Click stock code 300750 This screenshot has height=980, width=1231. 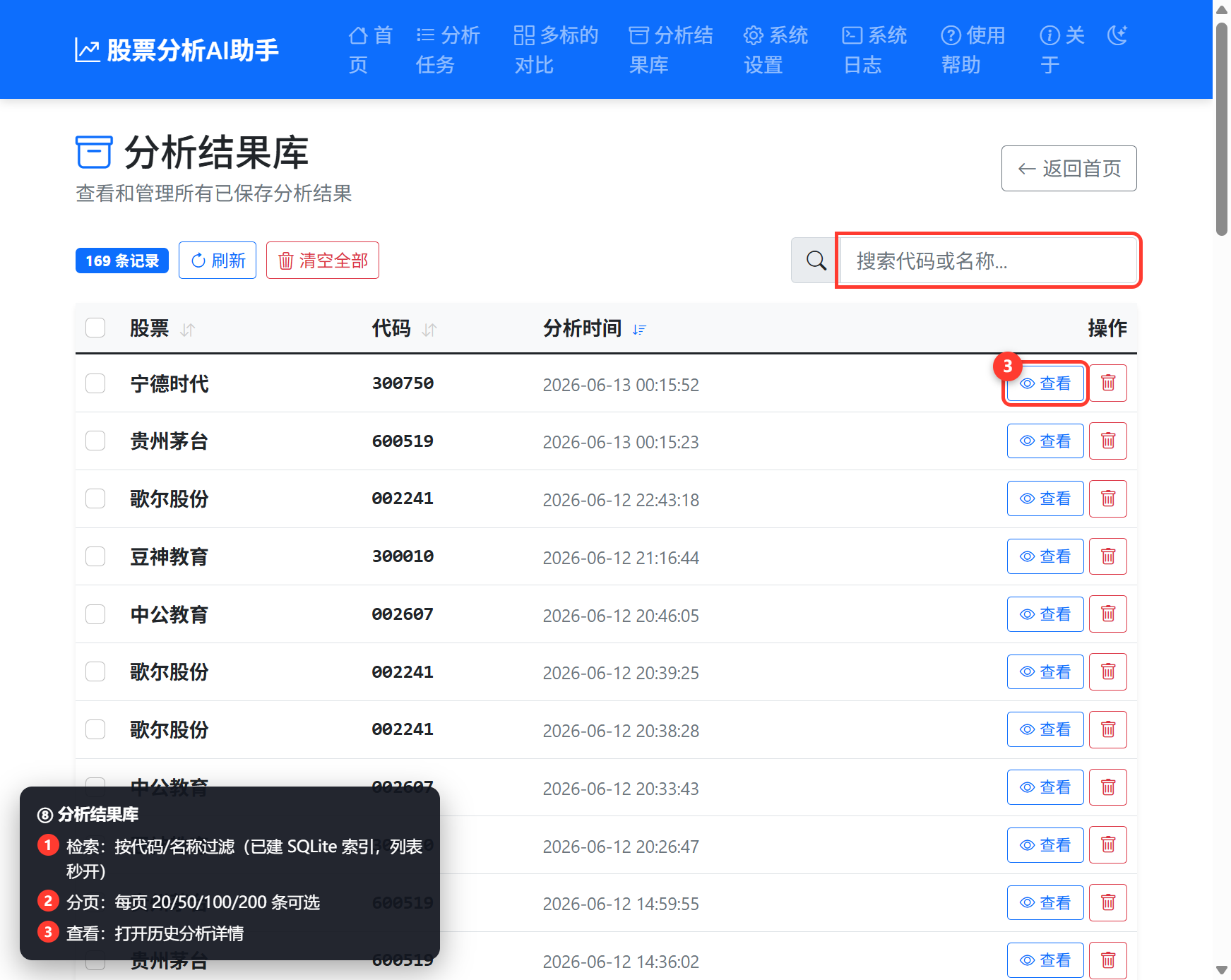(403, 383)
